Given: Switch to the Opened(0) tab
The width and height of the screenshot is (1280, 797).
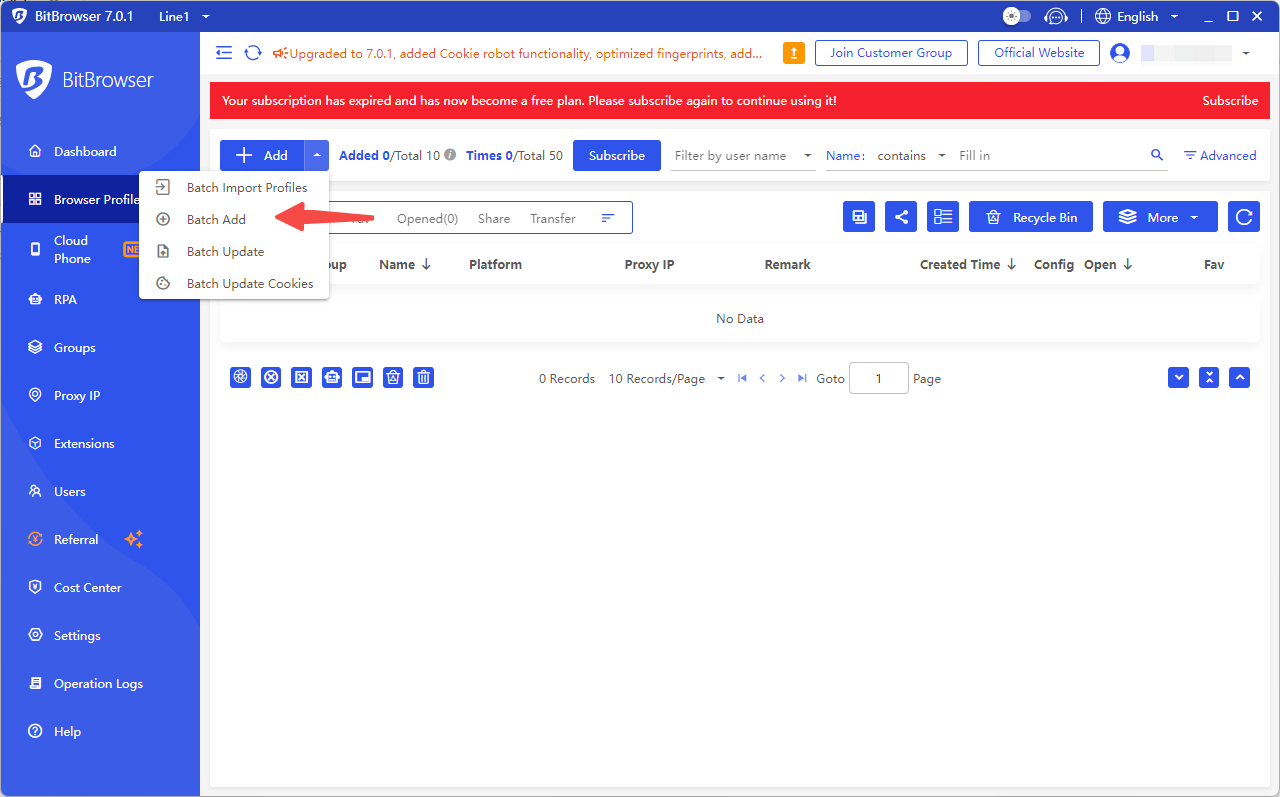Looking at the screenshot, I should 427,218.
